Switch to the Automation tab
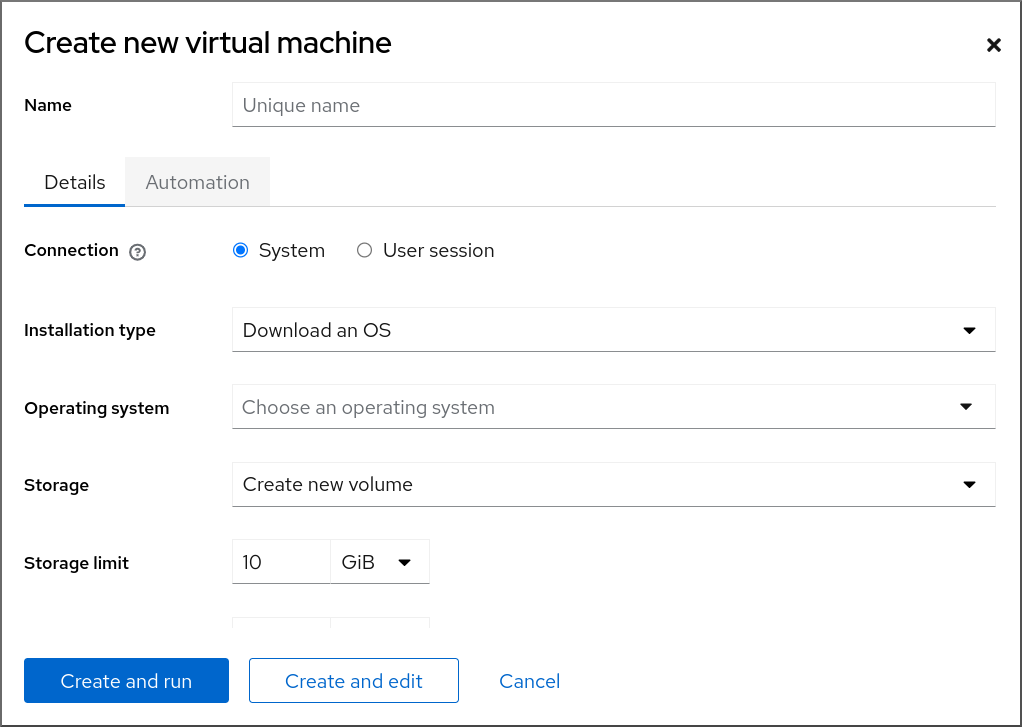1022x727 pixels. click(197, 182)
